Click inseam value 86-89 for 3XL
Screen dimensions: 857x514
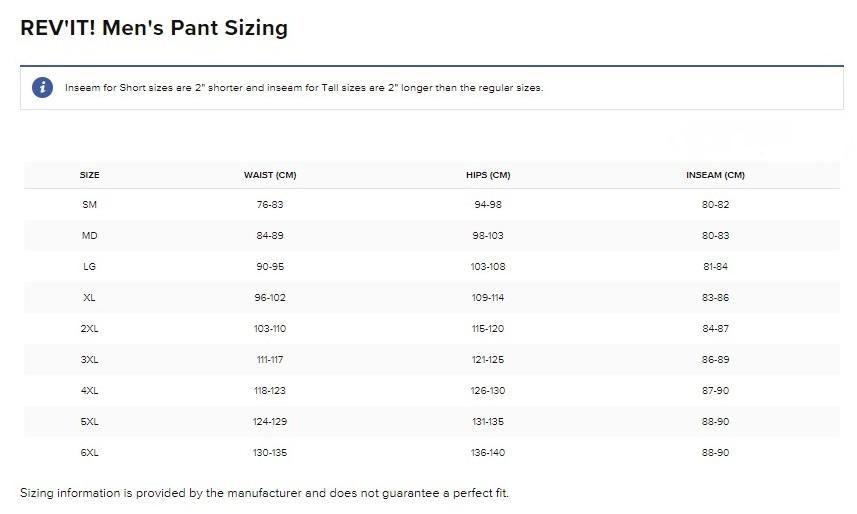[x=715, y=360]
